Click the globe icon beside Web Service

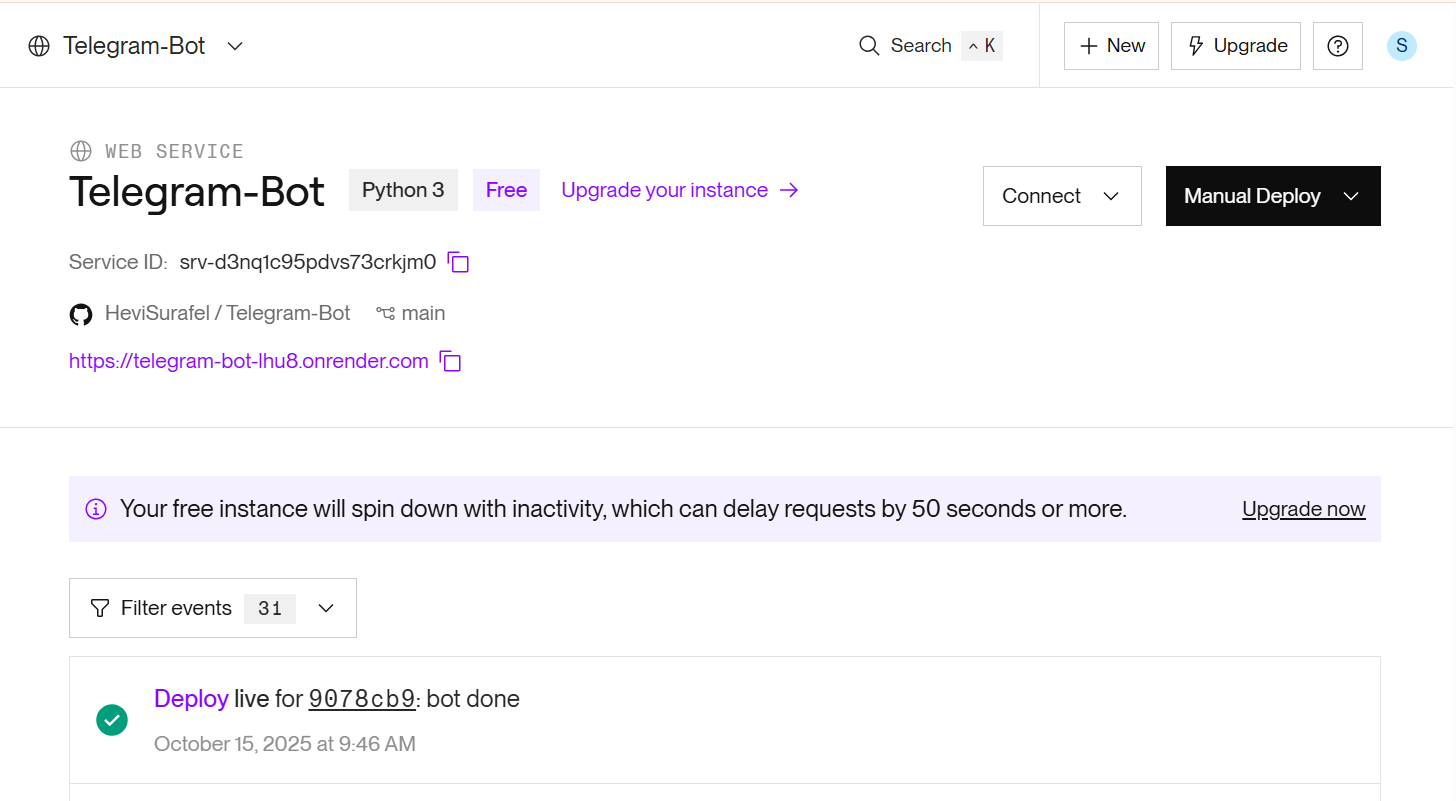click(81, 151)
